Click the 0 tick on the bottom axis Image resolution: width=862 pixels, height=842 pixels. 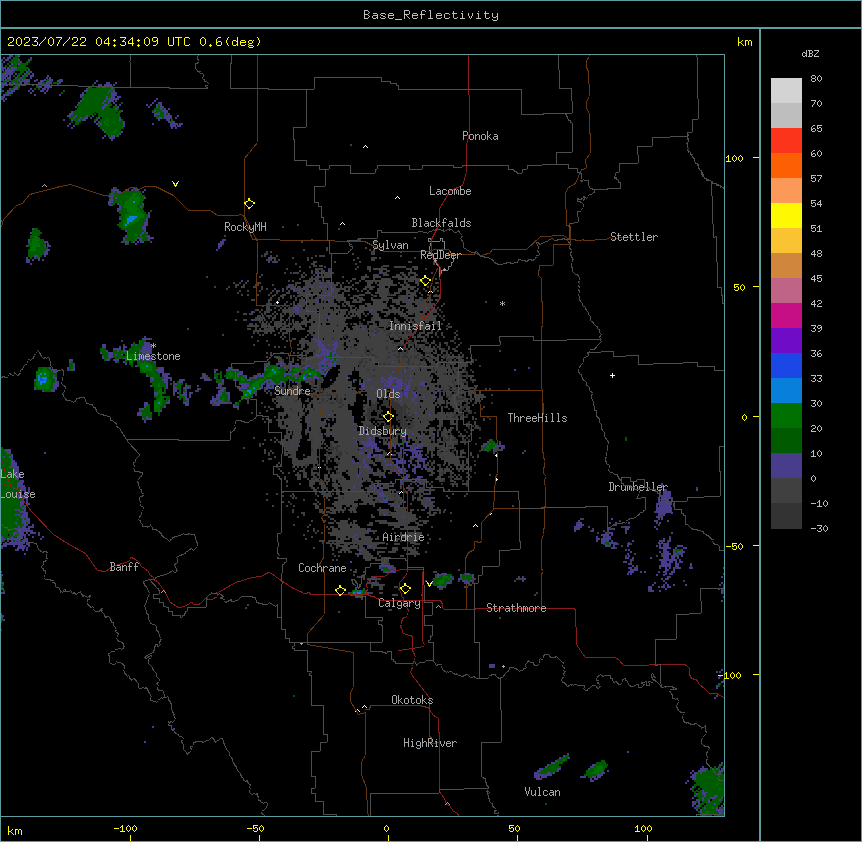(x=386, y=828)
